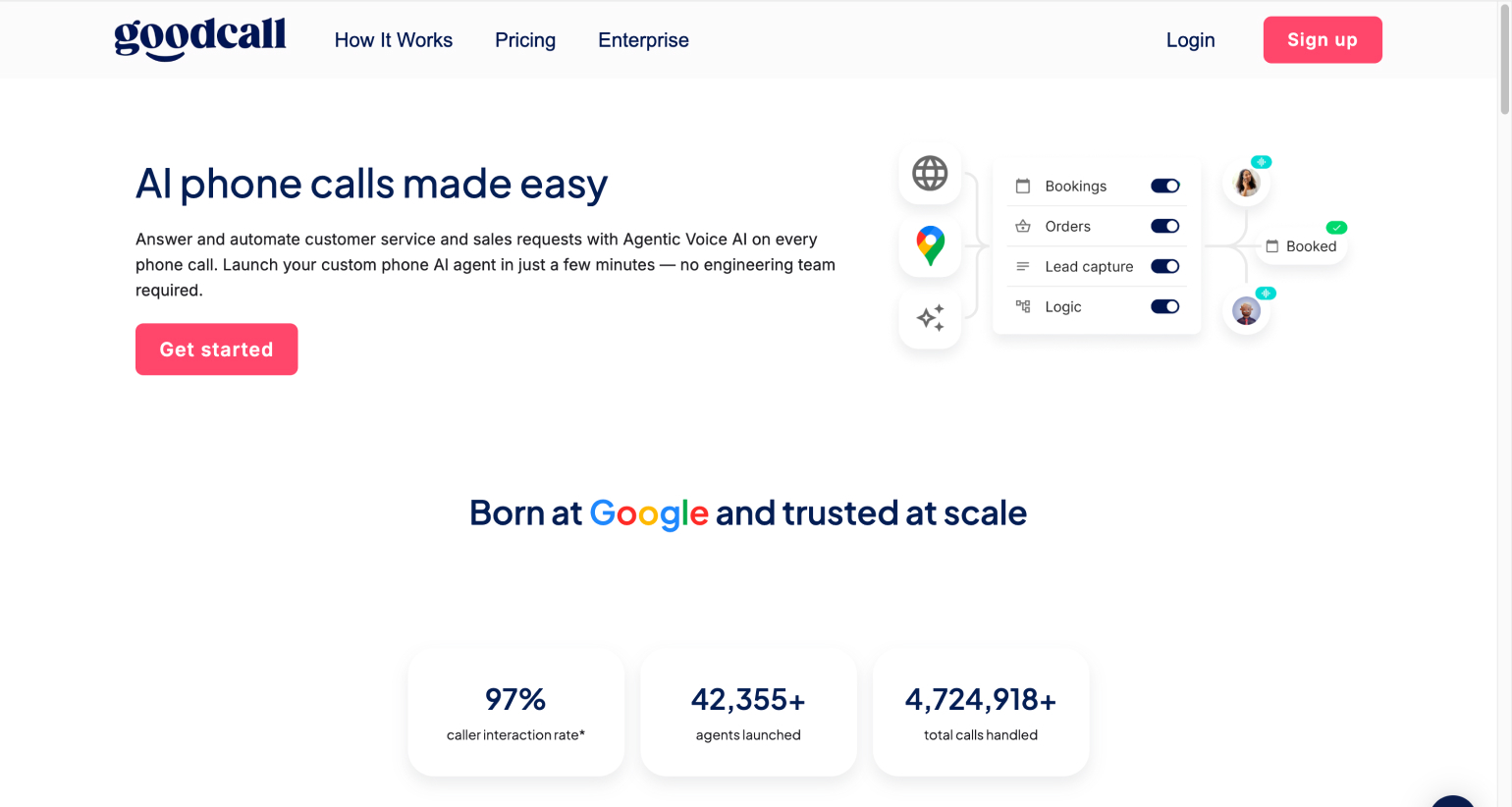Click the AI sparkle stars icon

(x=930, y=318)
